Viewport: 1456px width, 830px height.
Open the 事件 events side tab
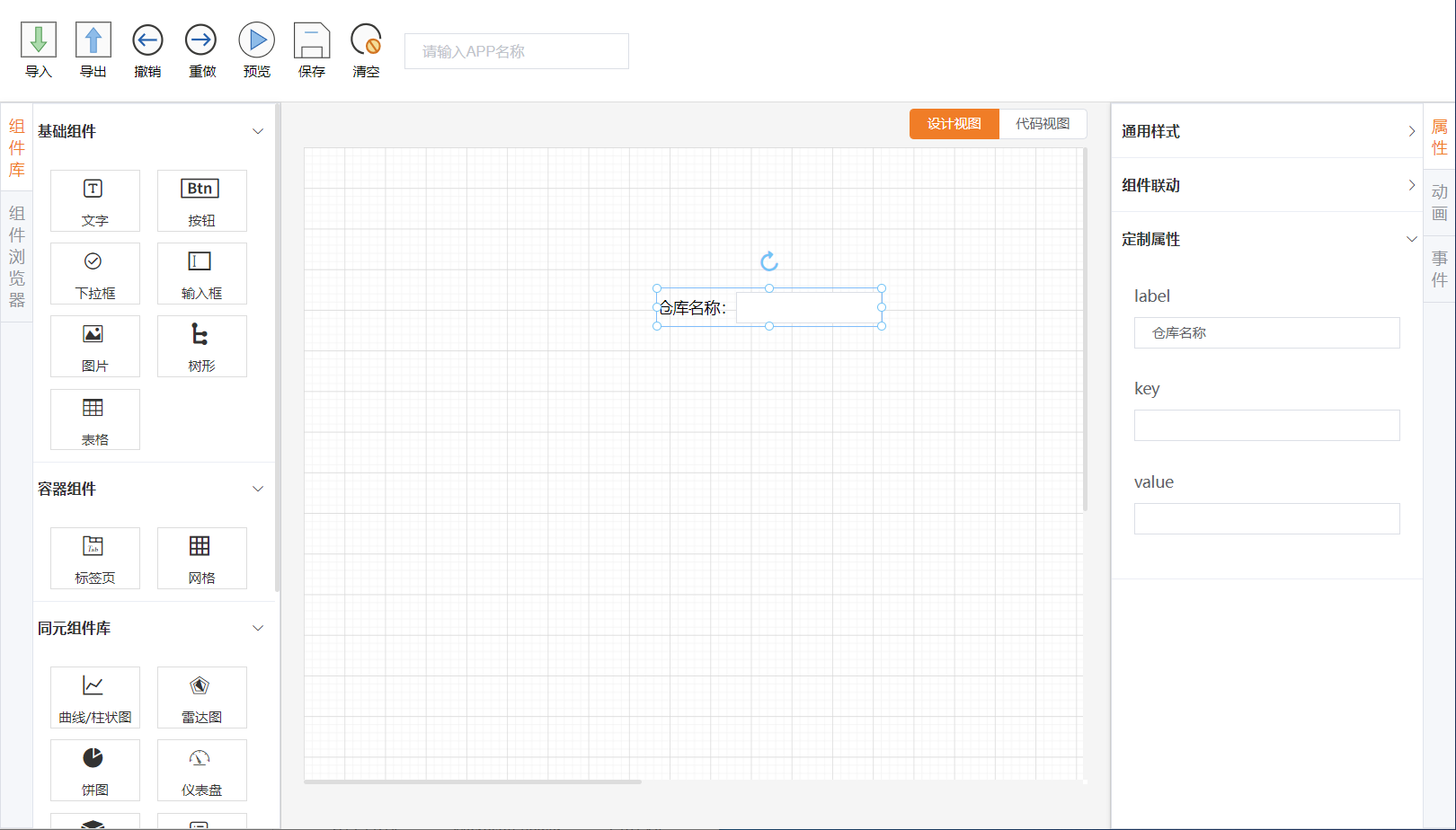pos(1440,269)
